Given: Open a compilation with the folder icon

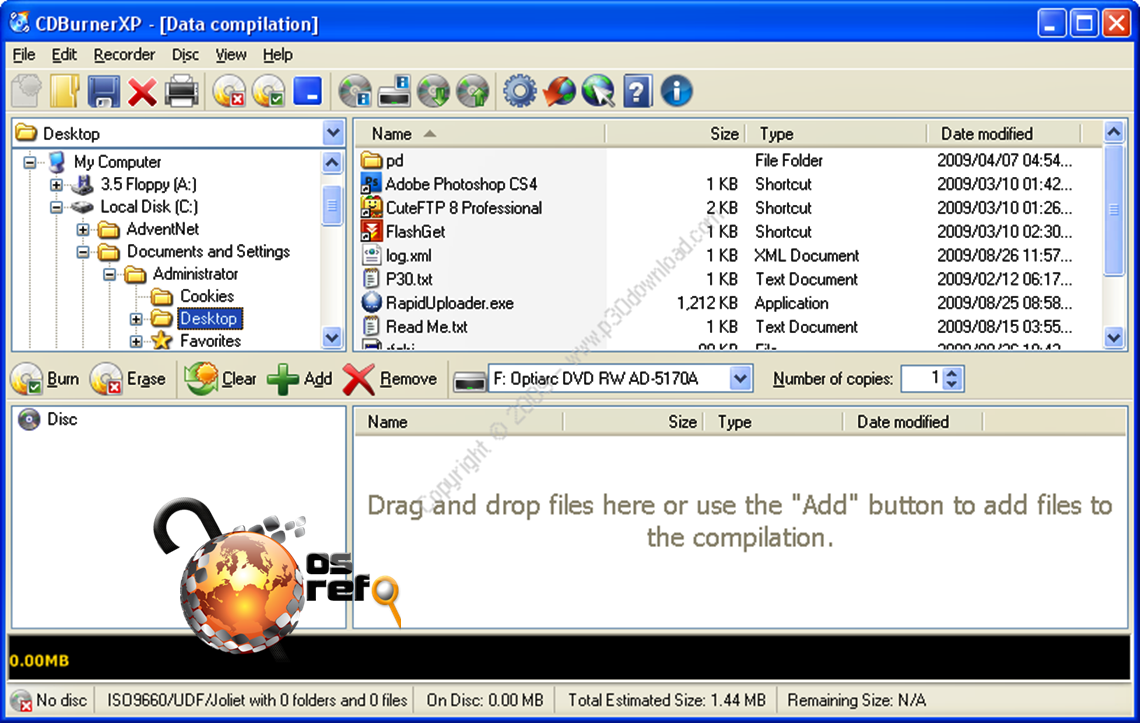Looking at the screenshot, I should point(65,92).
